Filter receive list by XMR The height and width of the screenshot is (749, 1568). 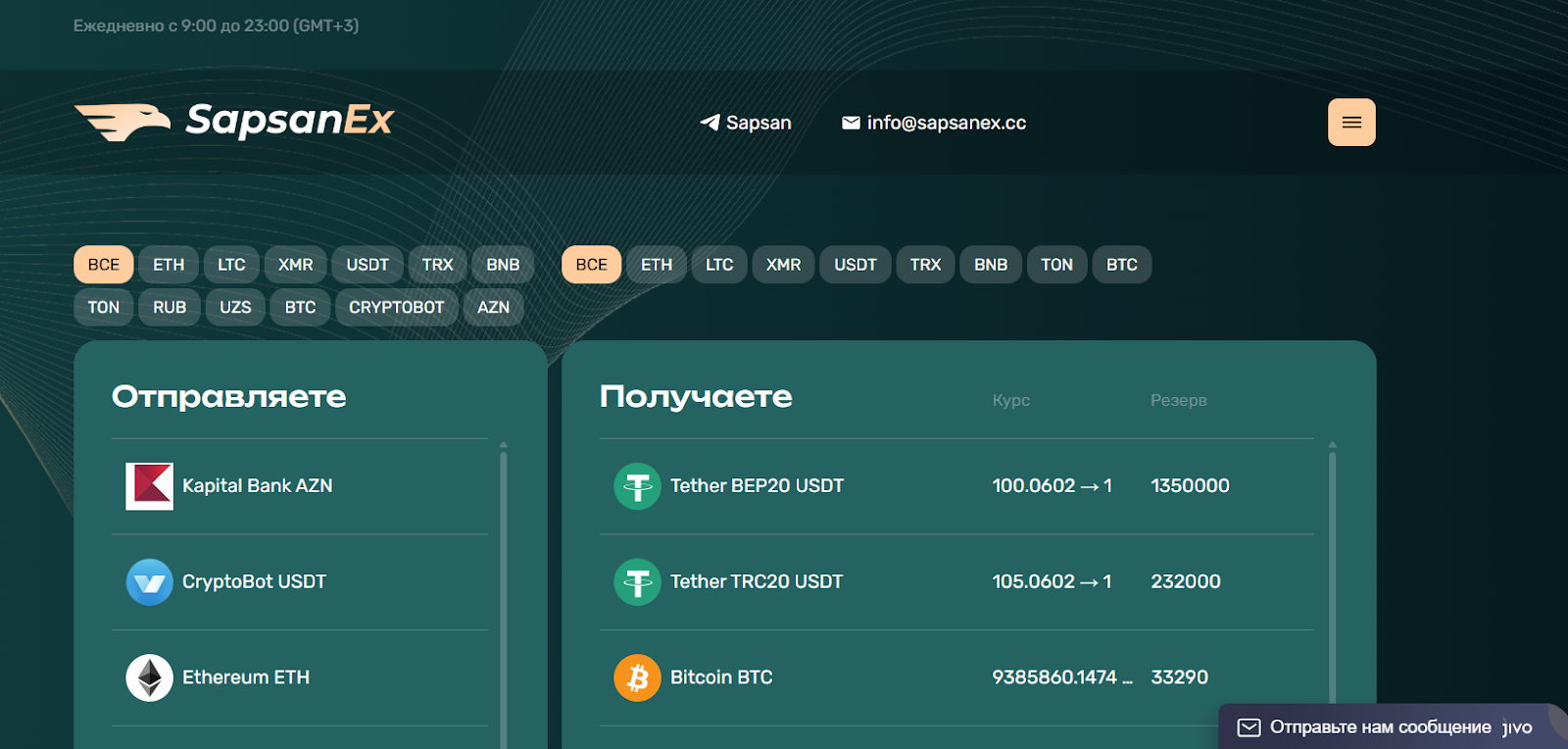click(784, 265)
